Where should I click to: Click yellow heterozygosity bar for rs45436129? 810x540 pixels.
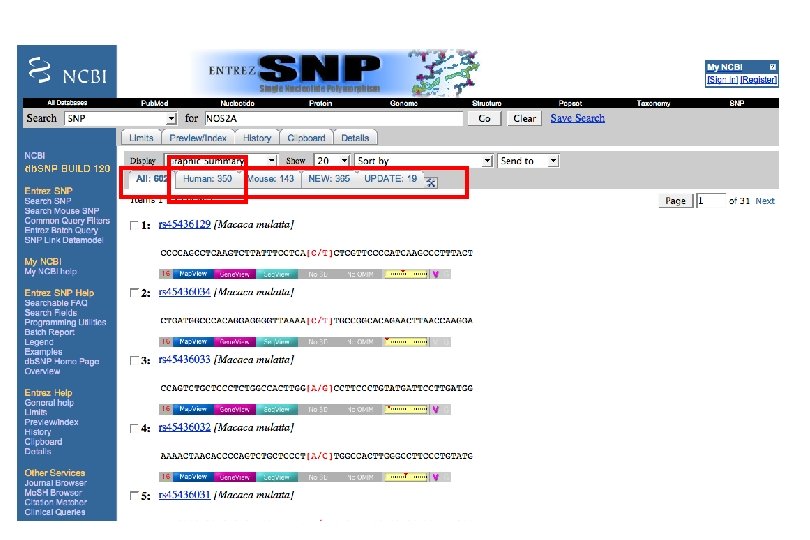406,274
